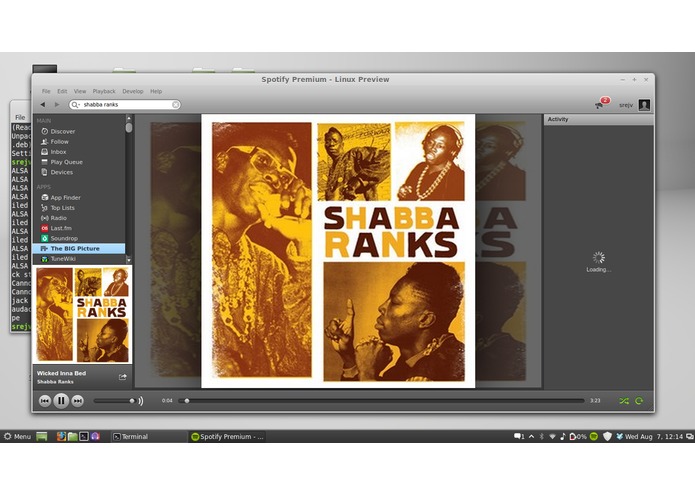Adjust the volume slider
Image resolution: width=695 pixels, height=494 pixels.
pos(113,401)
